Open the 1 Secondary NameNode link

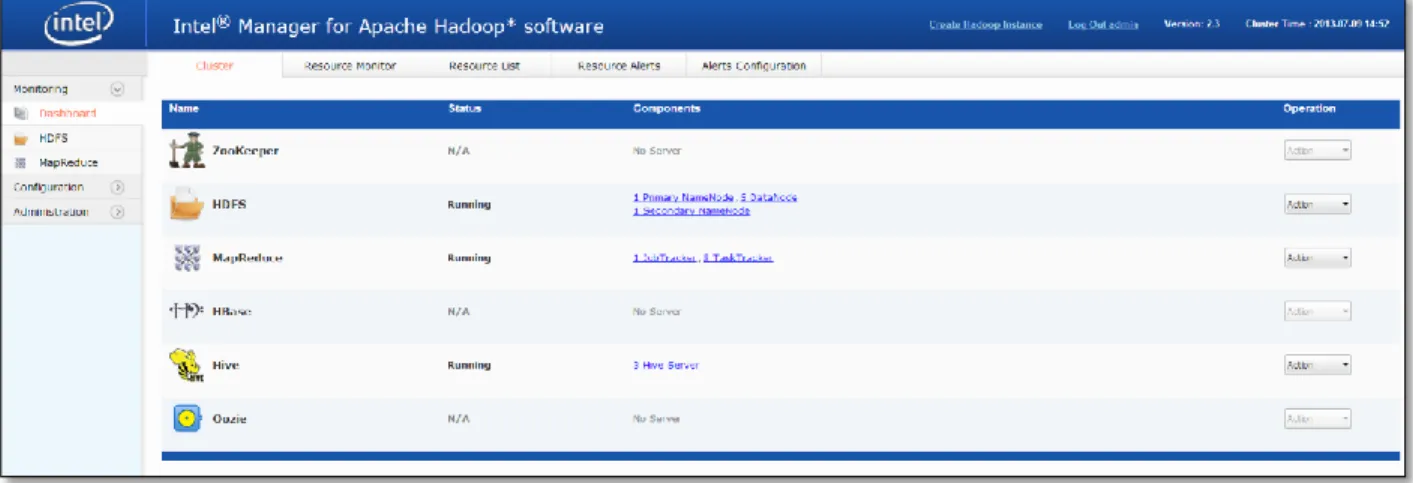691,211
